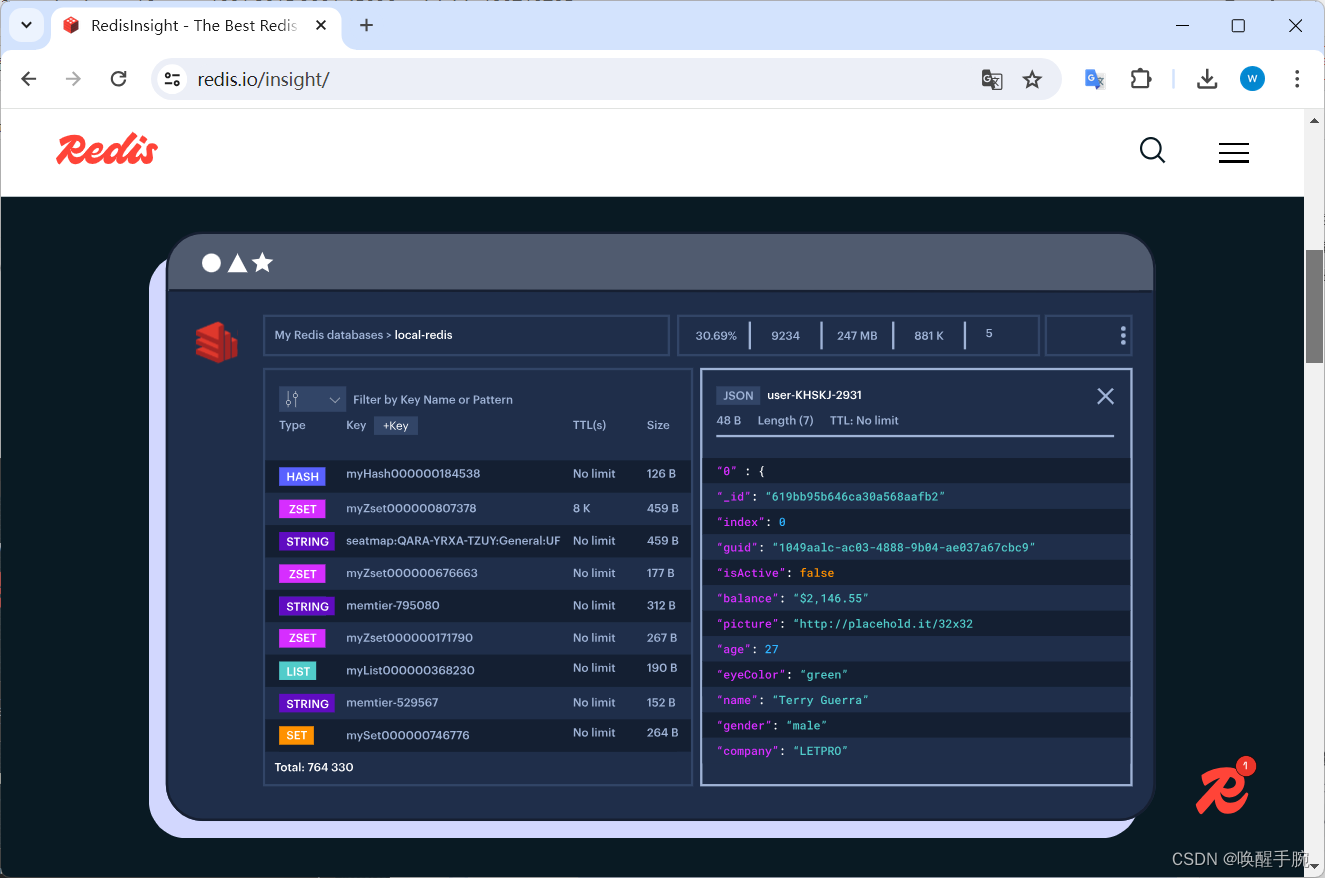Select key myZset000000676663
Viewport: 1325px width, 878px height.
pos(412,573)
